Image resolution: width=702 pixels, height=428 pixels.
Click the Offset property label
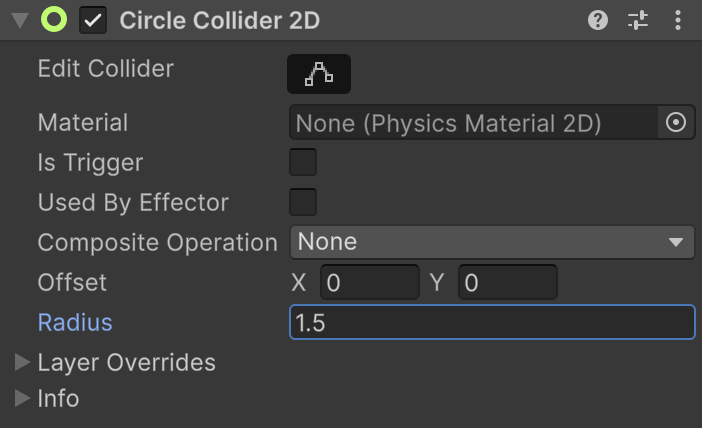pos(72,283)
